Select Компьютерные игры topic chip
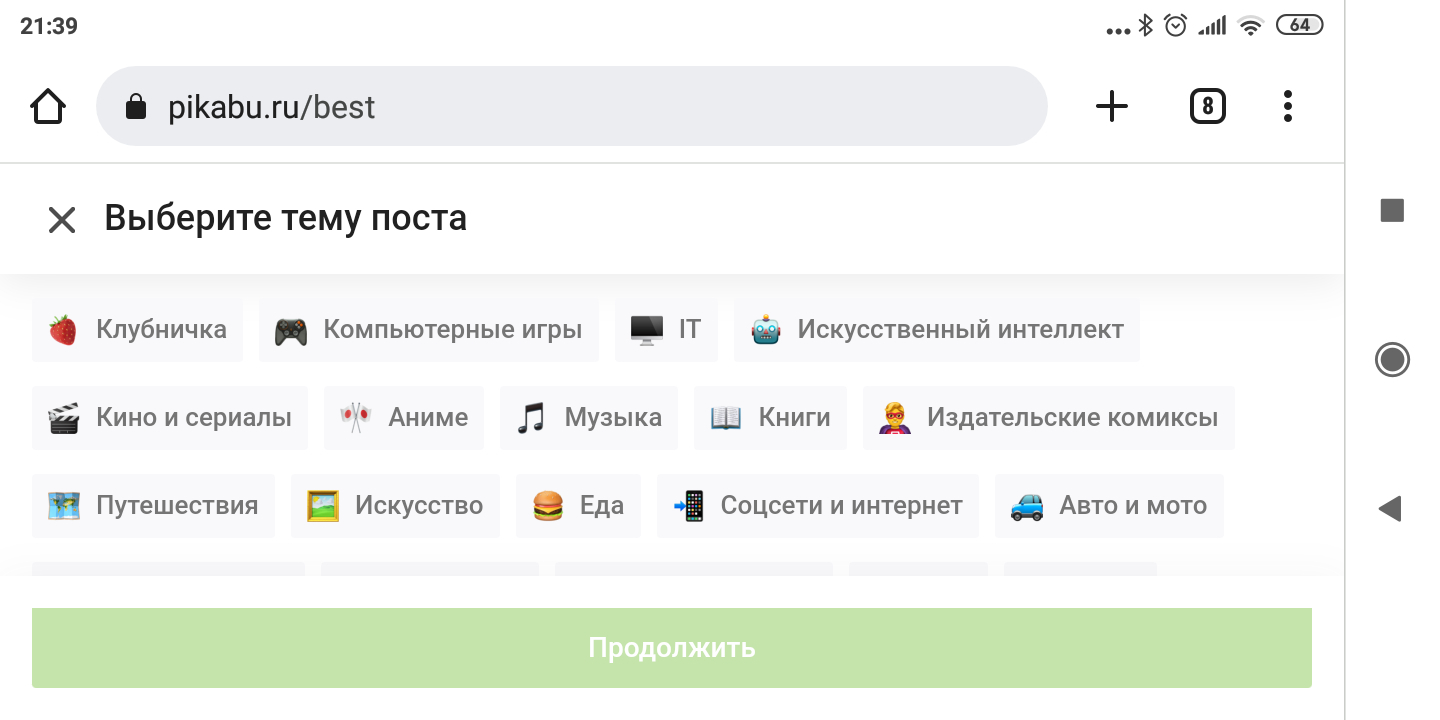This screenshot has height=720, width=1440. (428, 330)
